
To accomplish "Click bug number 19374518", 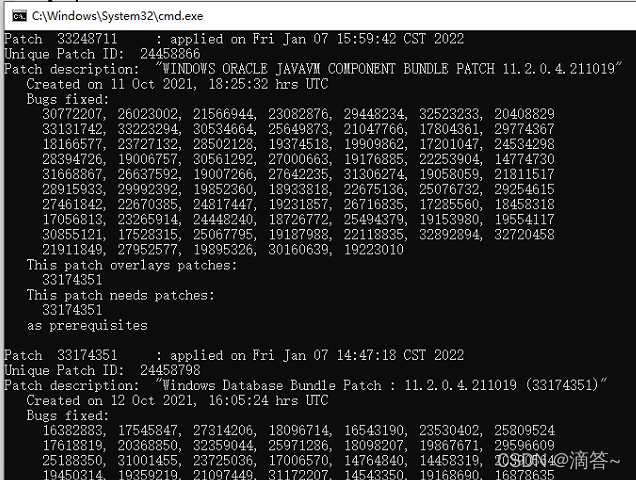I will [299, 144].
